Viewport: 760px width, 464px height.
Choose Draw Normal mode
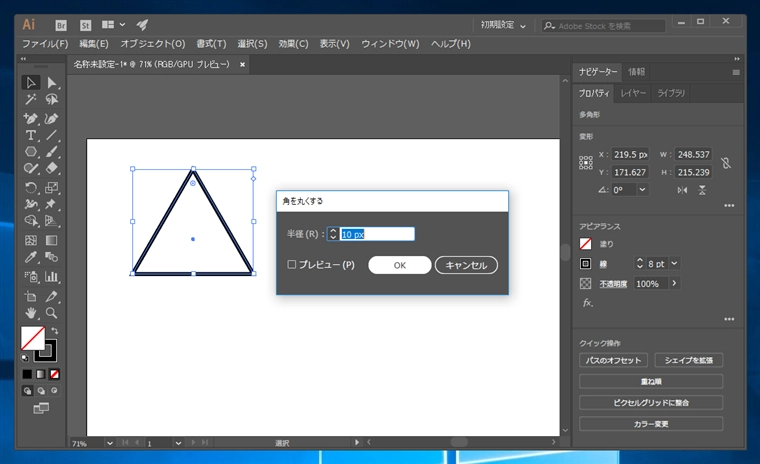28,391
